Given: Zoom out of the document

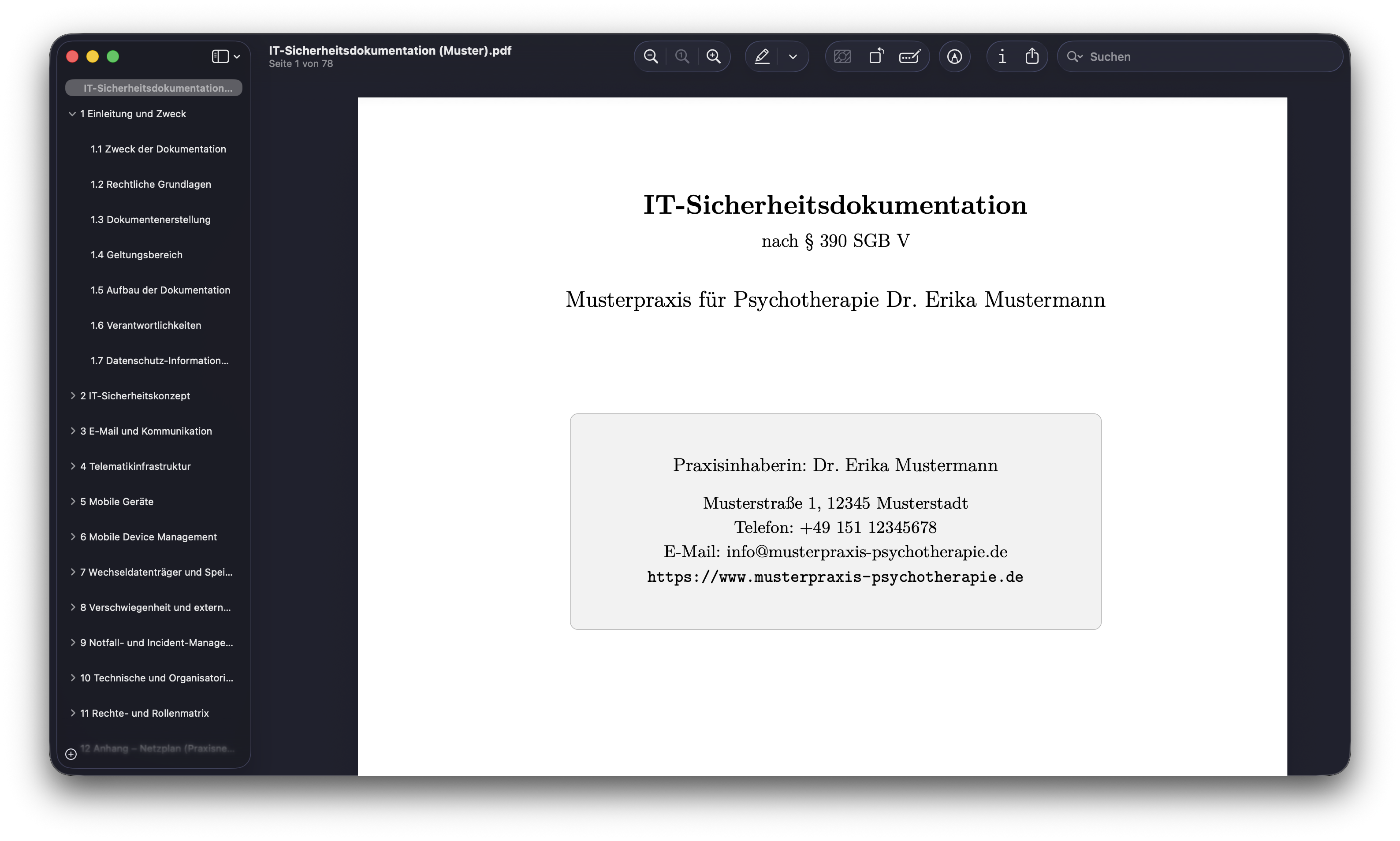Looking at the screenshot, I should coord(651,56).
